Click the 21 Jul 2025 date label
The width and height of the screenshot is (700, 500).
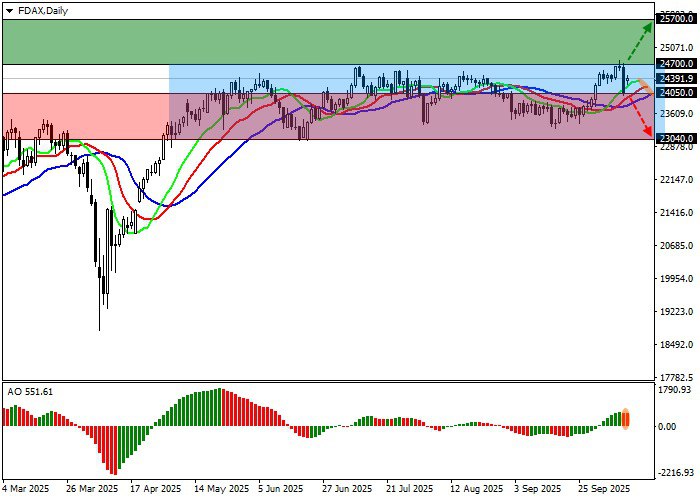point(410,489)
